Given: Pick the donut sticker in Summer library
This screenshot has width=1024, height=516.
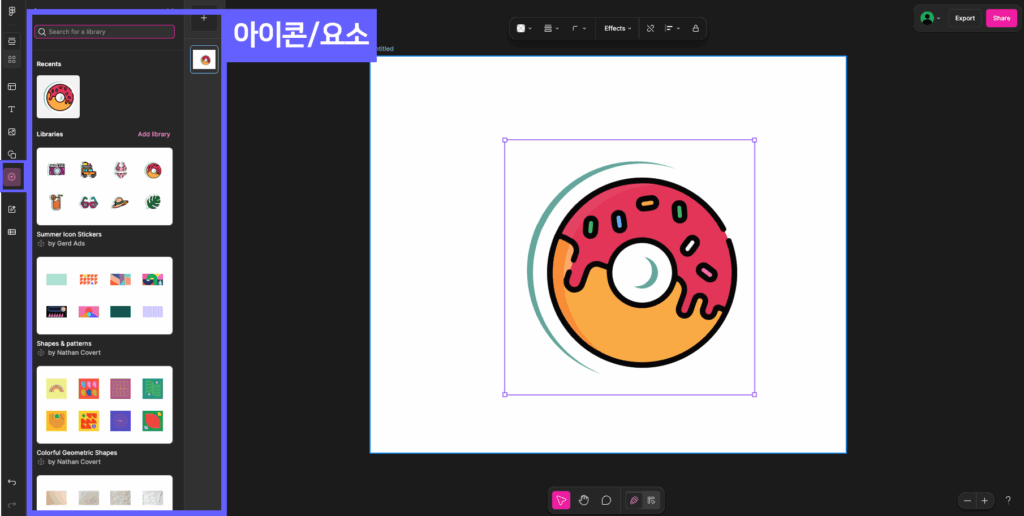Looking at the screenshot, I should tap(152, 170).
